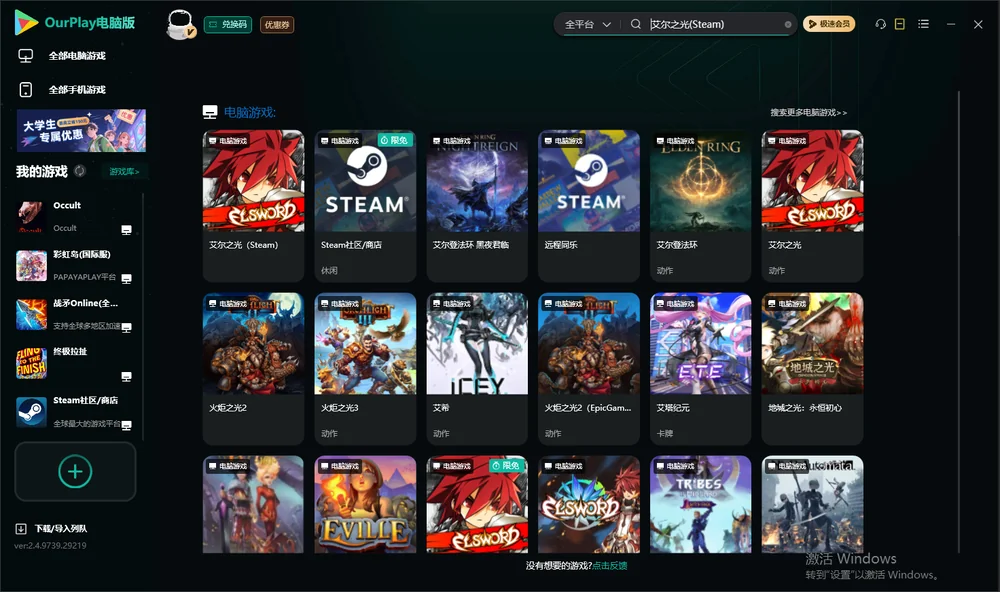Click the 终极拉扯 game icon

tap(31, 363)
